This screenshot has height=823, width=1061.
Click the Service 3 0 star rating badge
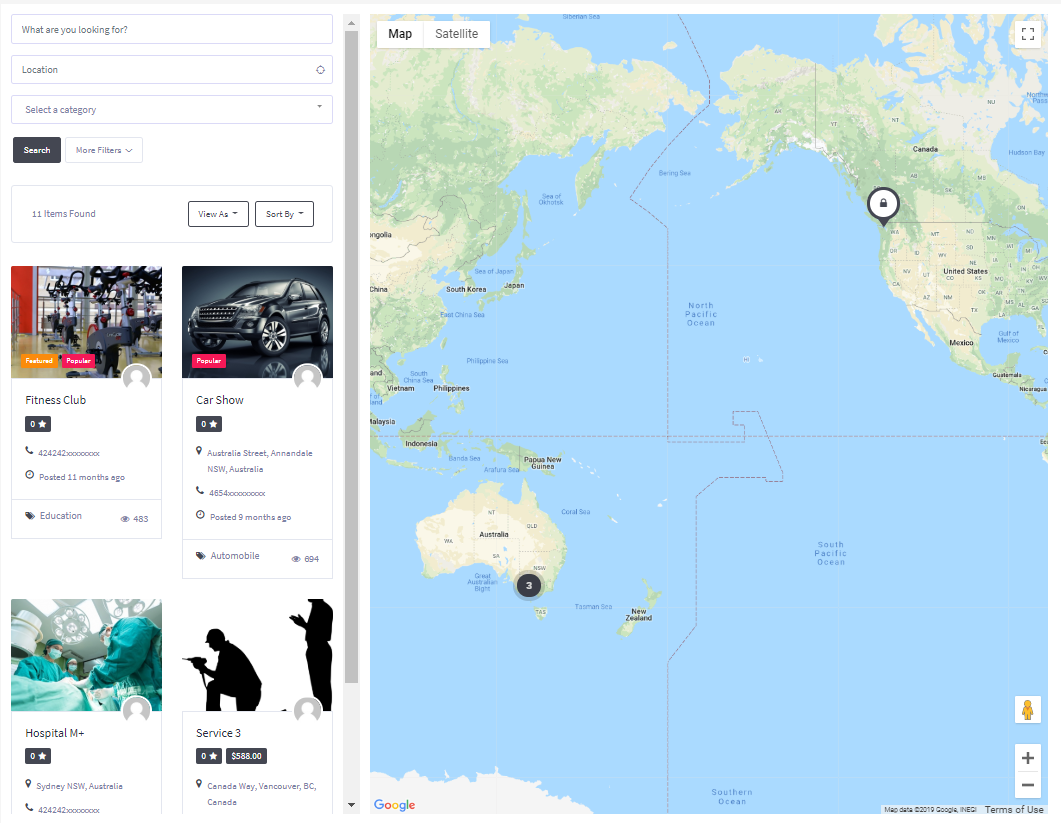(208, 756)
